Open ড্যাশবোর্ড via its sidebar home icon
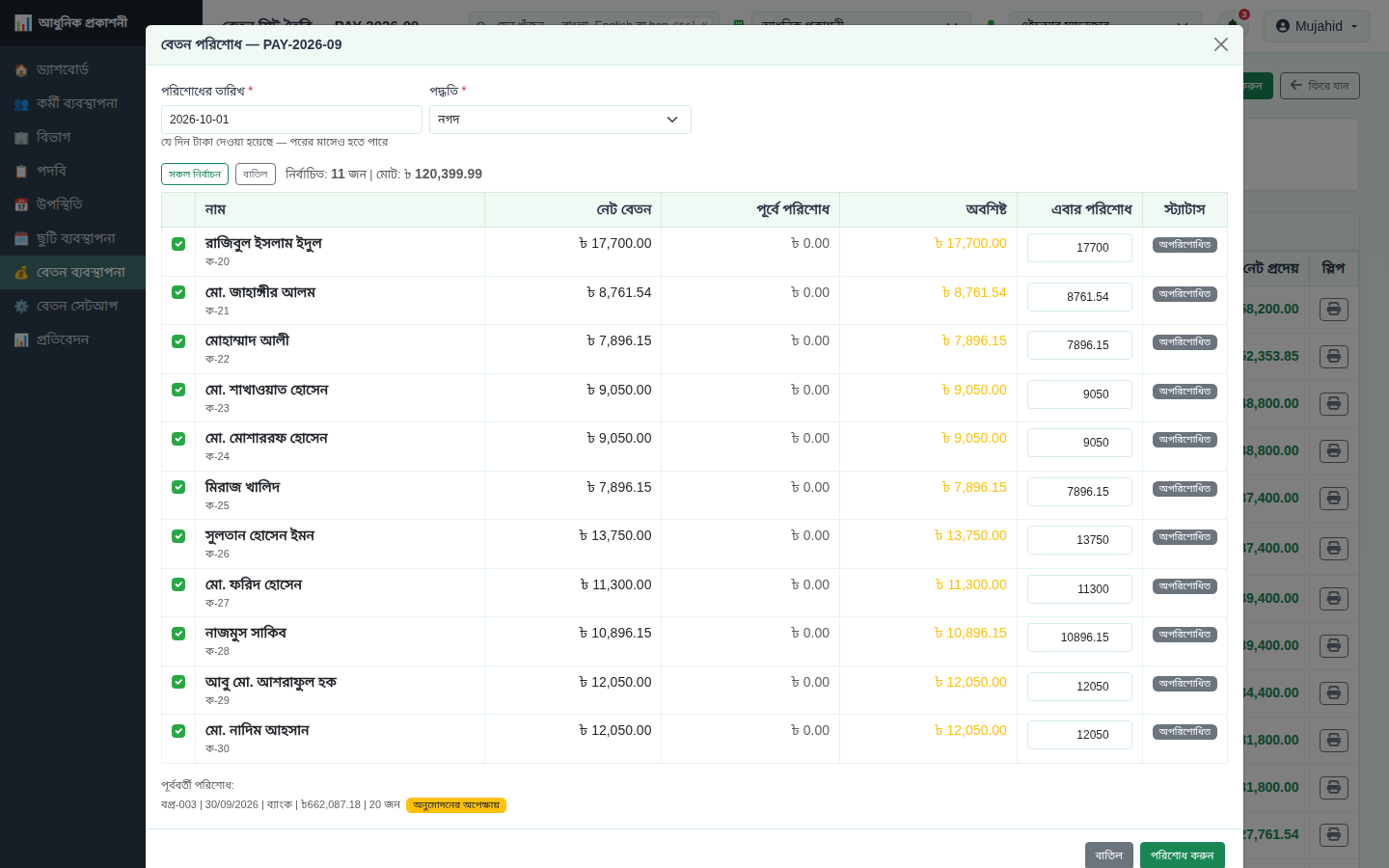Viewport: 1389px width, 868px height. pos(21,70)
